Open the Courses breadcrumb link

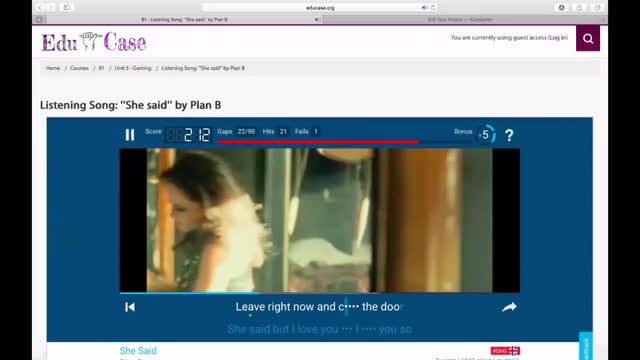[79, 68]
